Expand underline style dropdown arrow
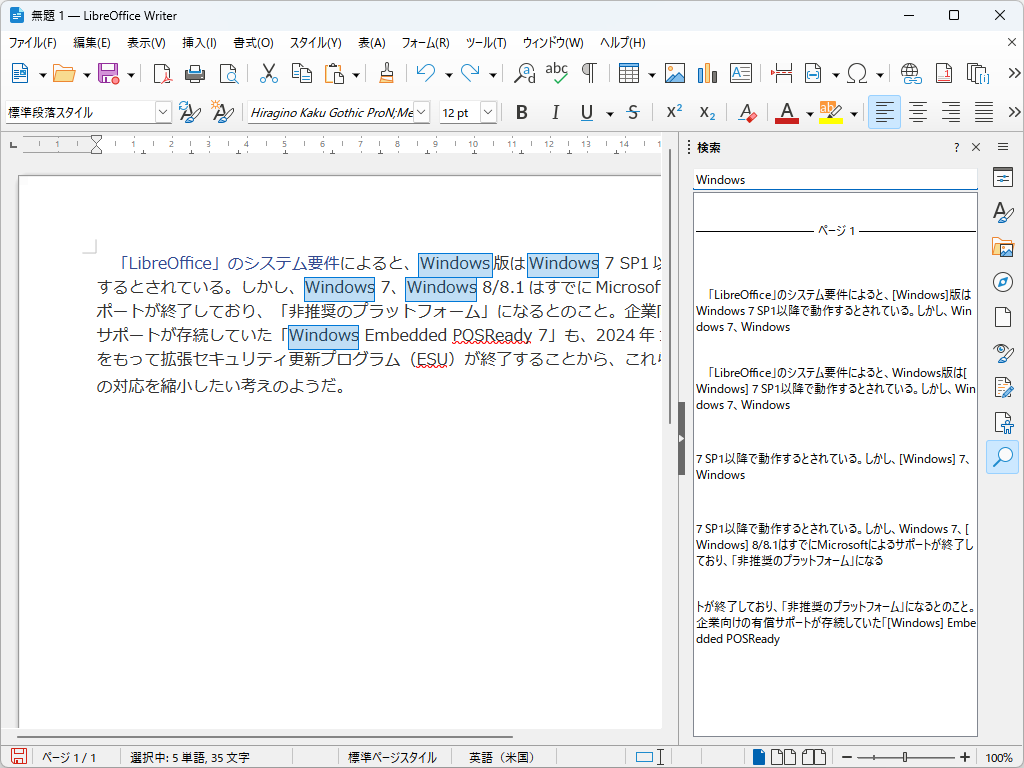Screen dimensions: 1024x768 [610, 114]
